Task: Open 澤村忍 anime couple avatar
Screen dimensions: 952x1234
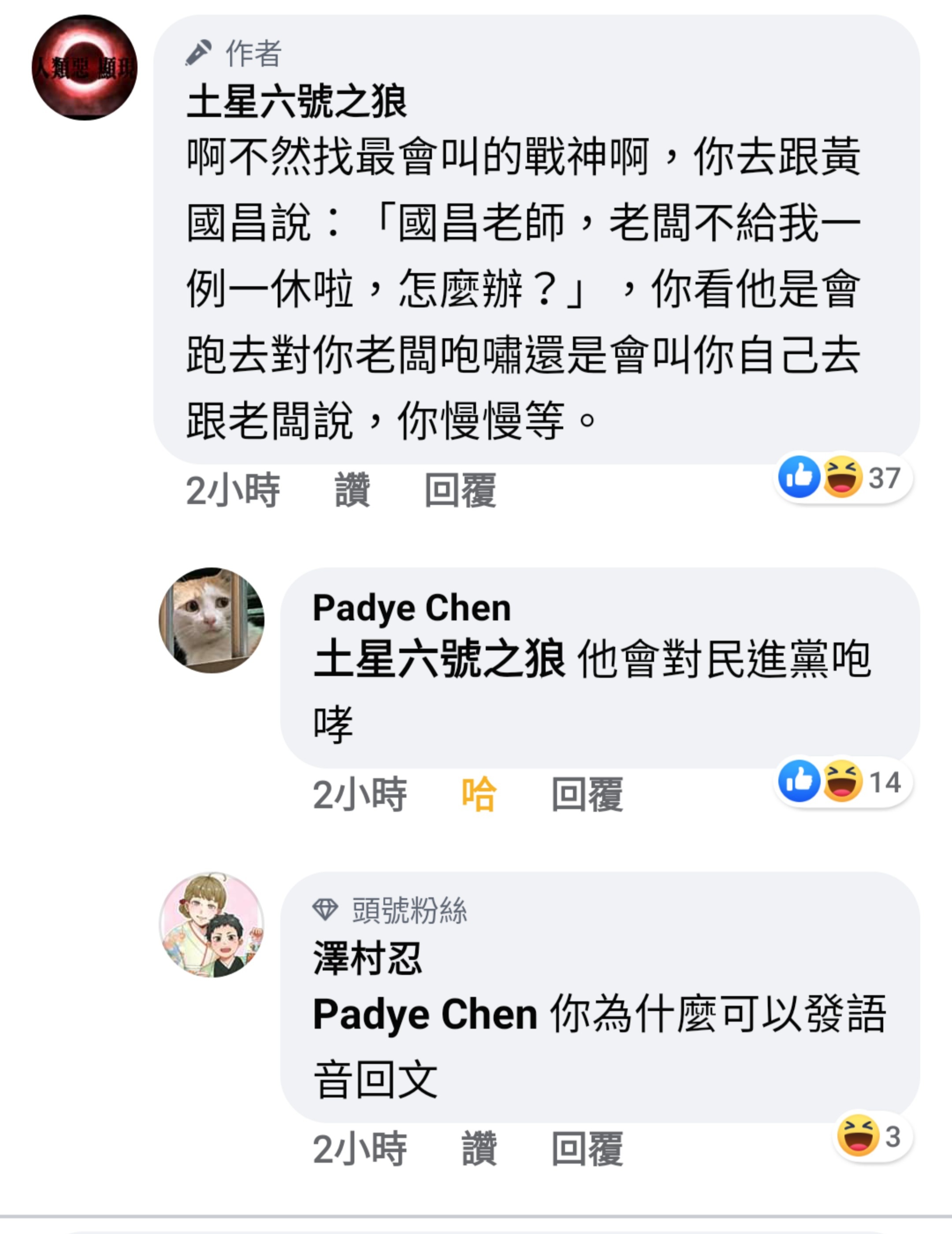Action: (x=211, y=925)
